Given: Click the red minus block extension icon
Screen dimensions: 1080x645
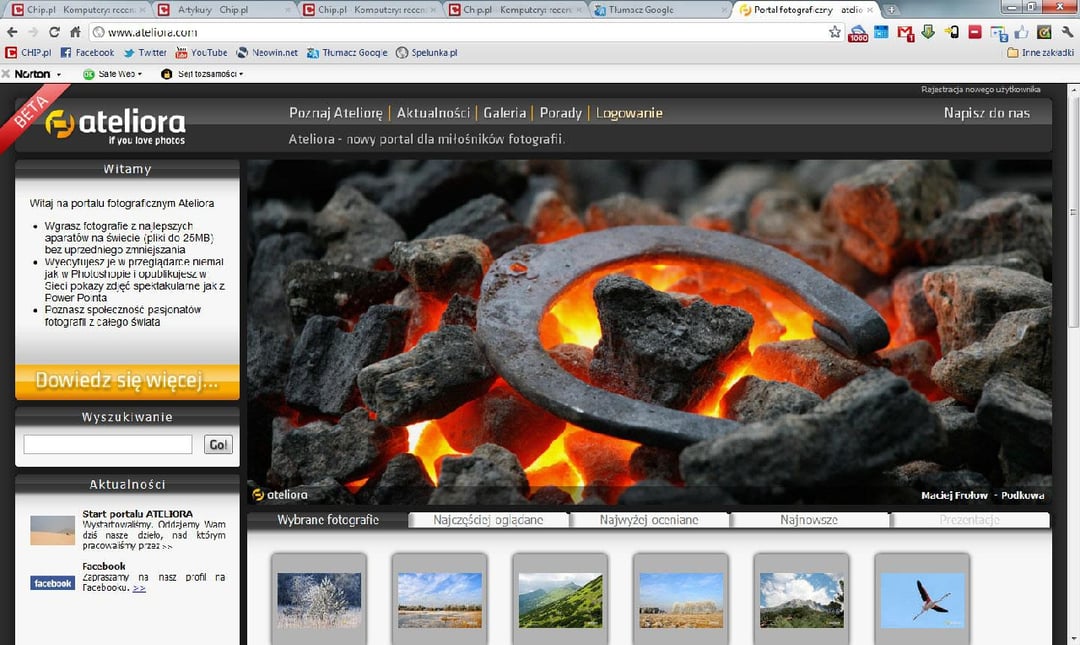Looking at the screenshot, I should pos(975,33).
